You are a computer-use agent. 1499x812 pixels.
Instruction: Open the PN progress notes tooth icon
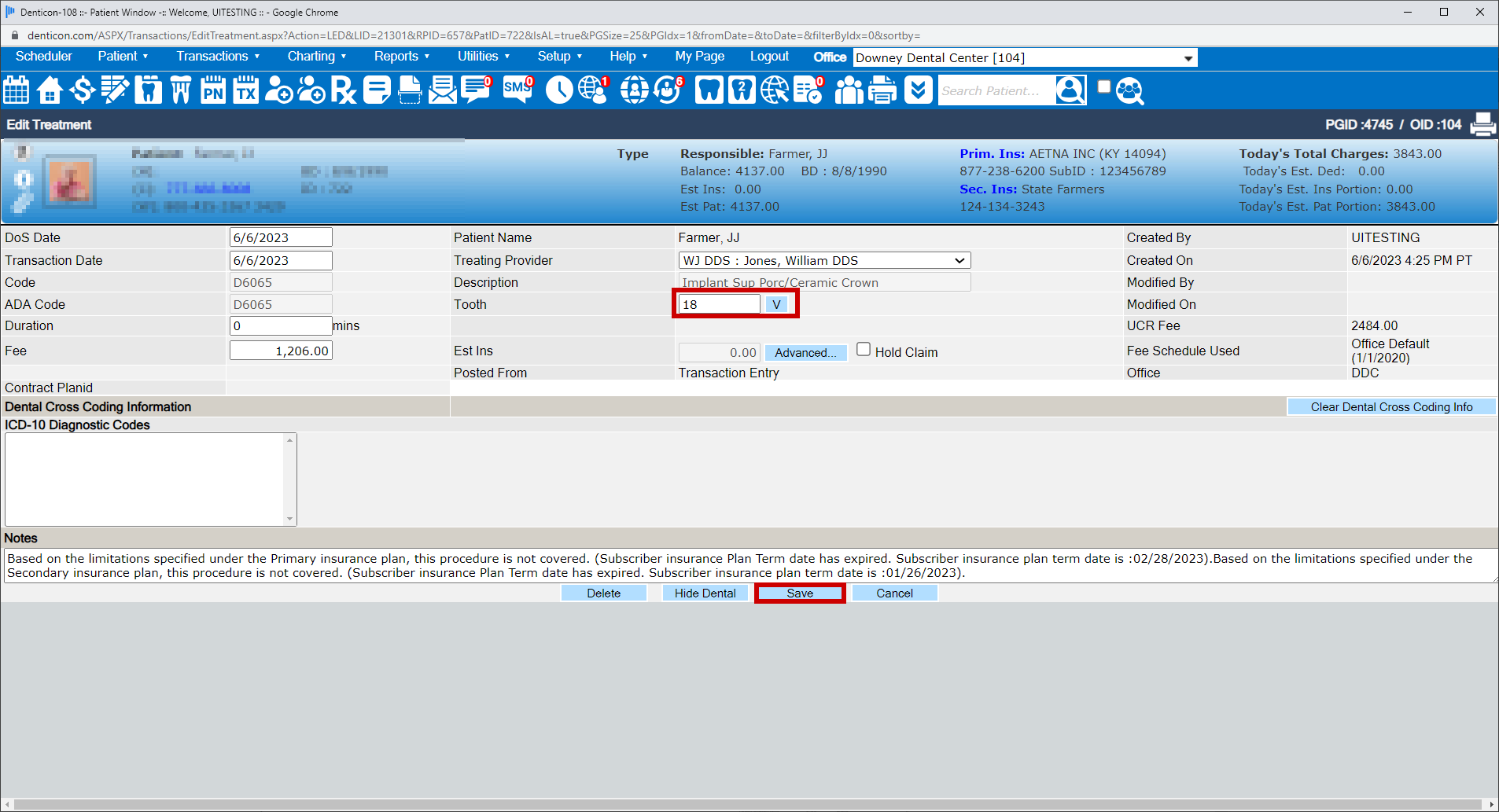(212, 90)
